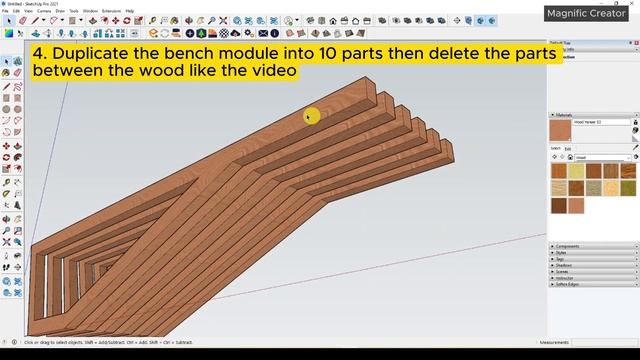Click the green tree icon in toolbar
Viewport: 640px width, 360px height.
click(x=201, y=33)
